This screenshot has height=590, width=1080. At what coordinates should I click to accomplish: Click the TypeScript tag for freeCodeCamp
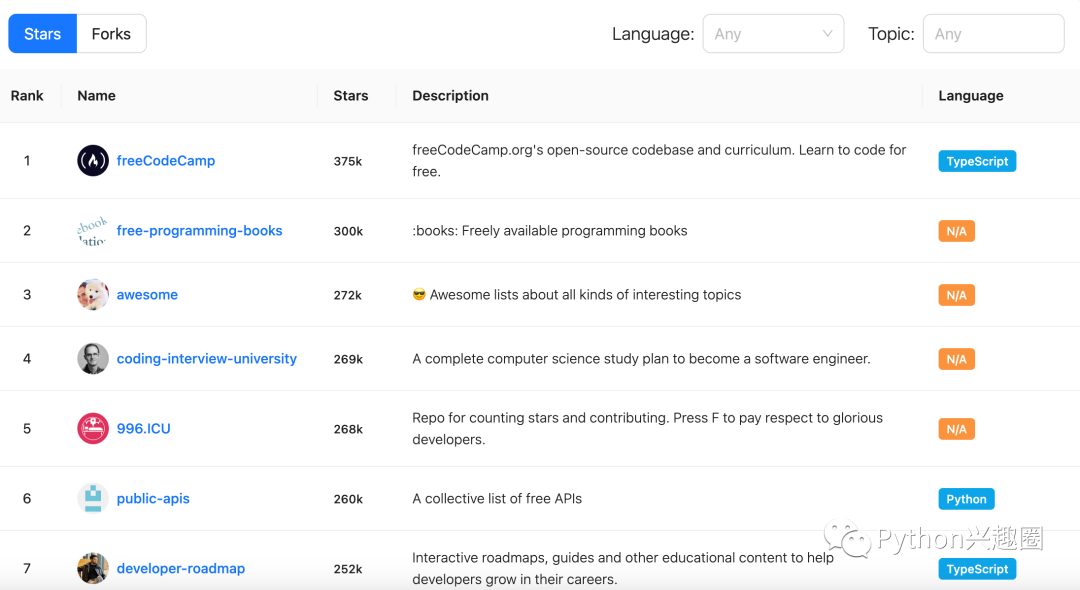(x=977, y=161)
